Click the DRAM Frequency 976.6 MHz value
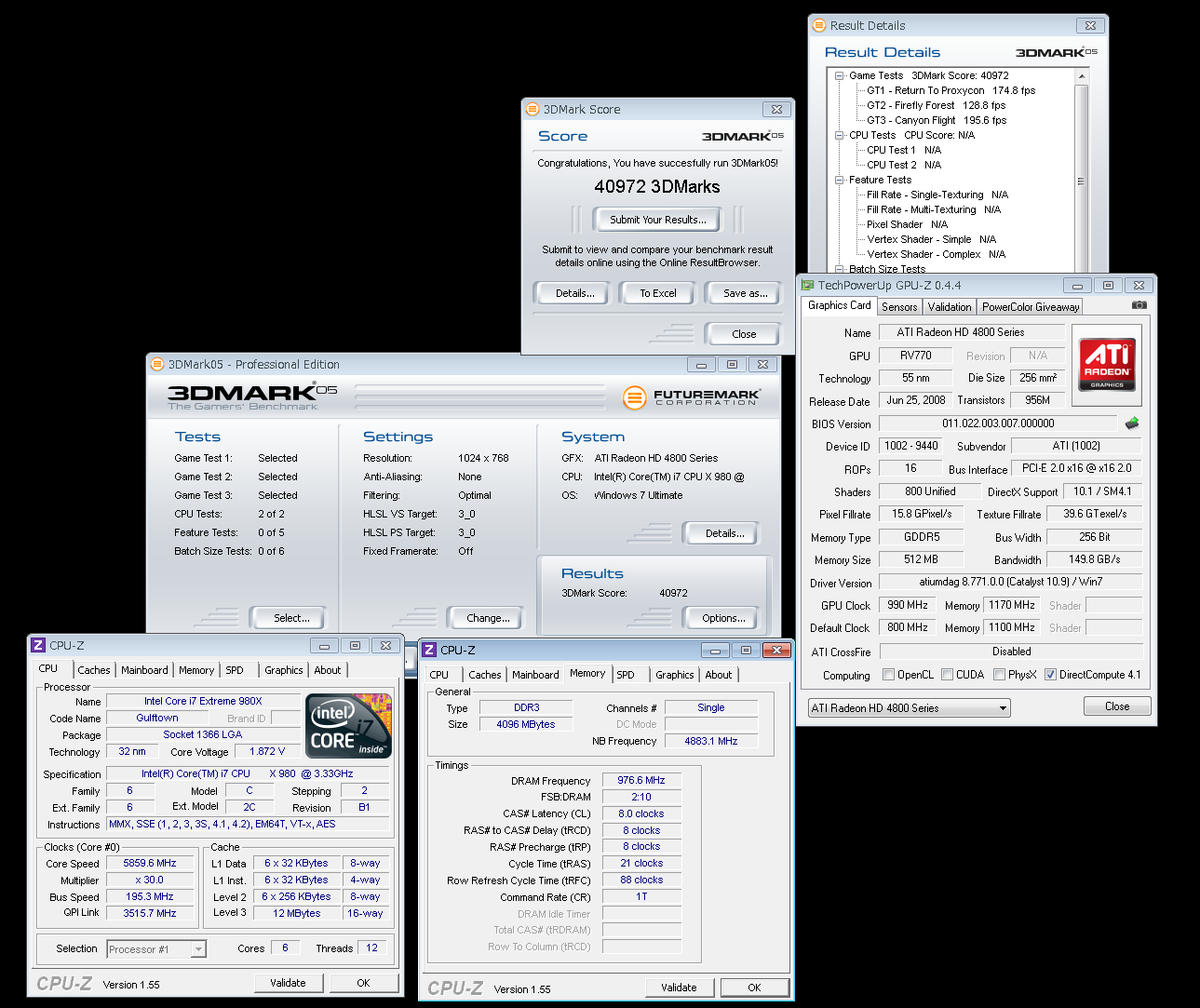The height and width of the screenshot is (1008, 1200). [641, 781]
